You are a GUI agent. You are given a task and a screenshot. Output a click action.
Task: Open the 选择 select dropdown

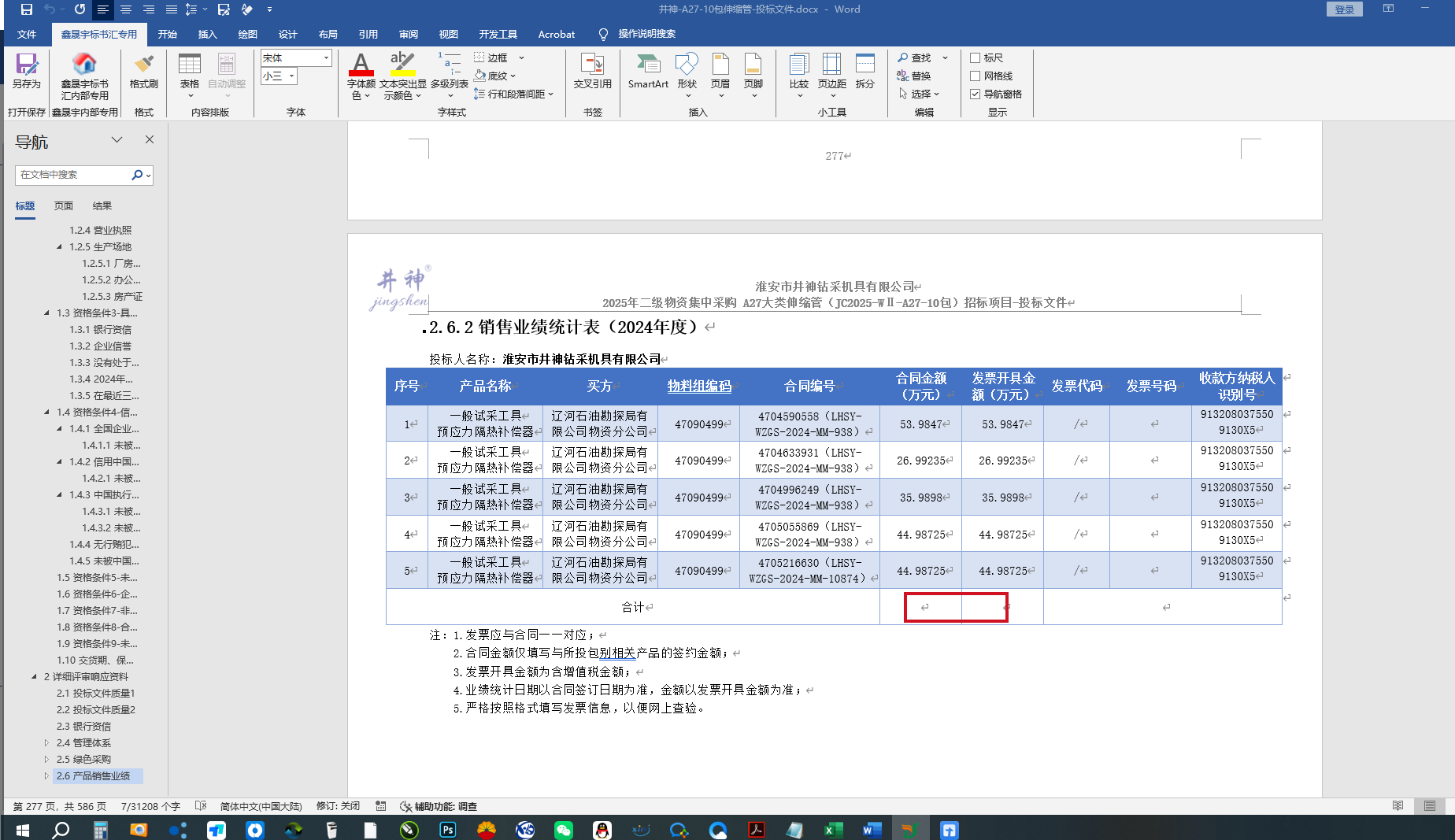919,94
